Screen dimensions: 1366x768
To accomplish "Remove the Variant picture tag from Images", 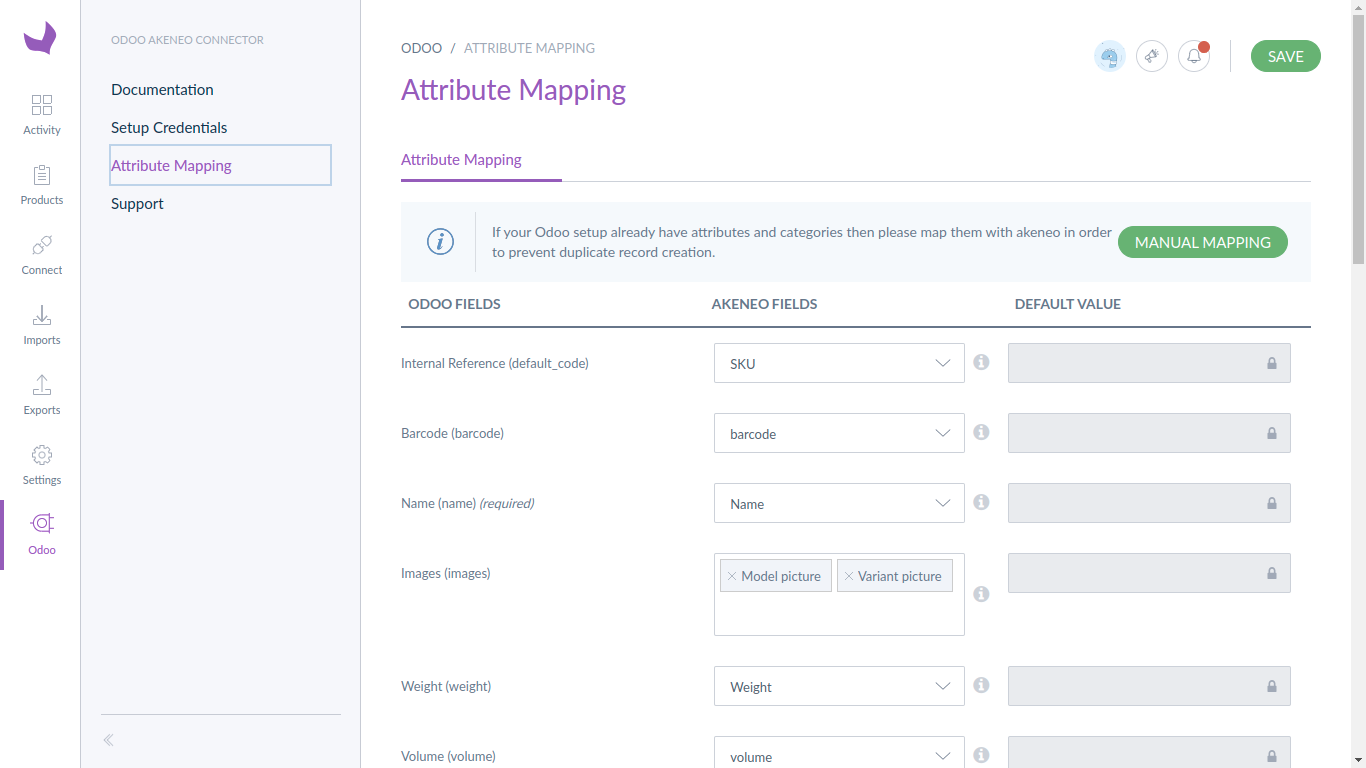I will [x=849, y=575].
